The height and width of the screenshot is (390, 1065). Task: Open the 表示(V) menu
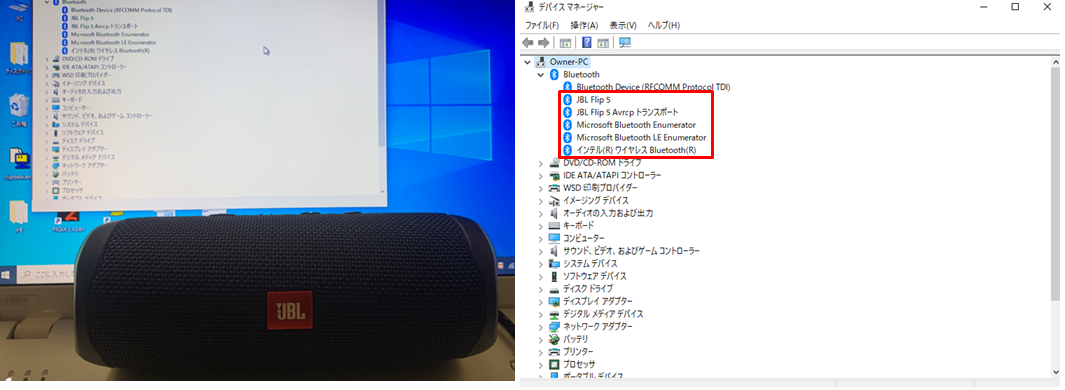click(623, 25)
